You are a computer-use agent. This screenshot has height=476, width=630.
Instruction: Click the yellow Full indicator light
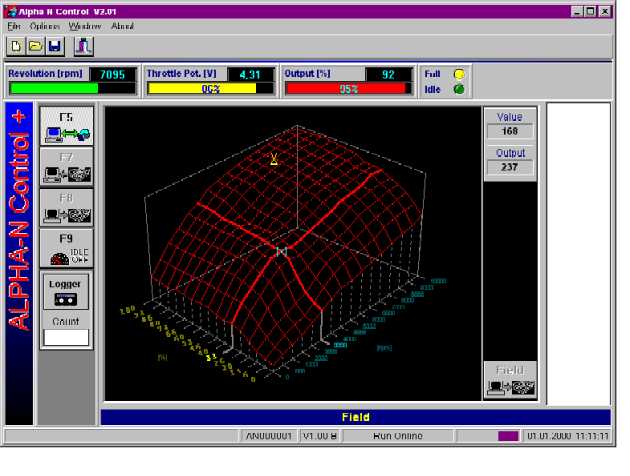[460, 74]
